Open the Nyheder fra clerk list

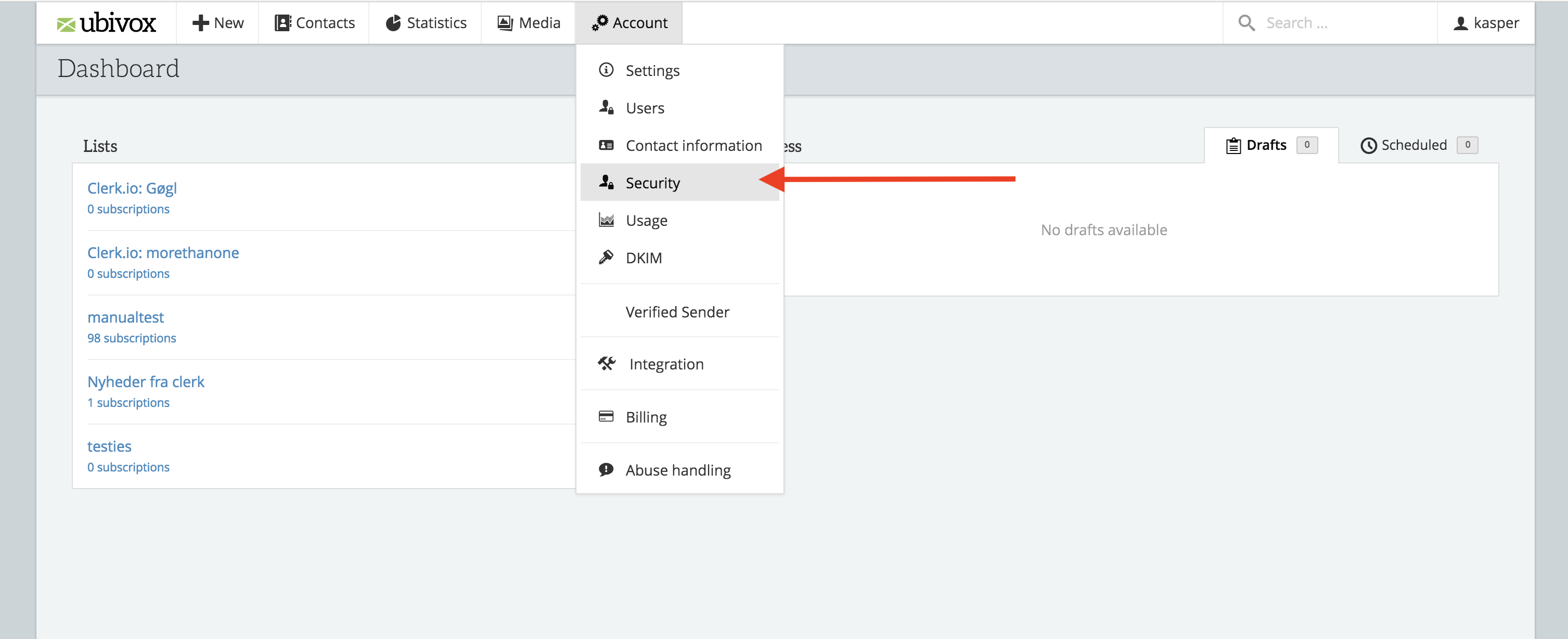146,381
